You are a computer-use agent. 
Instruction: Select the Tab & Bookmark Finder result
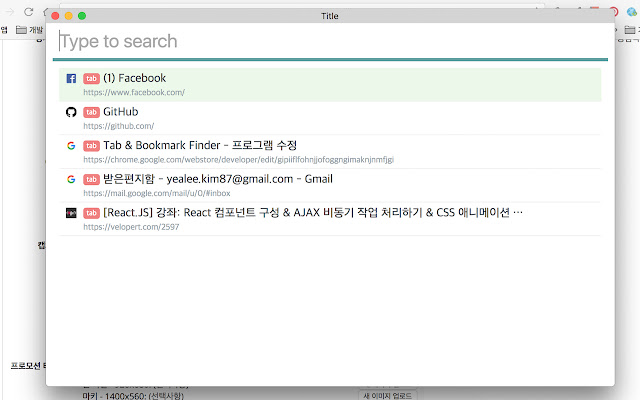pos(330,152)
